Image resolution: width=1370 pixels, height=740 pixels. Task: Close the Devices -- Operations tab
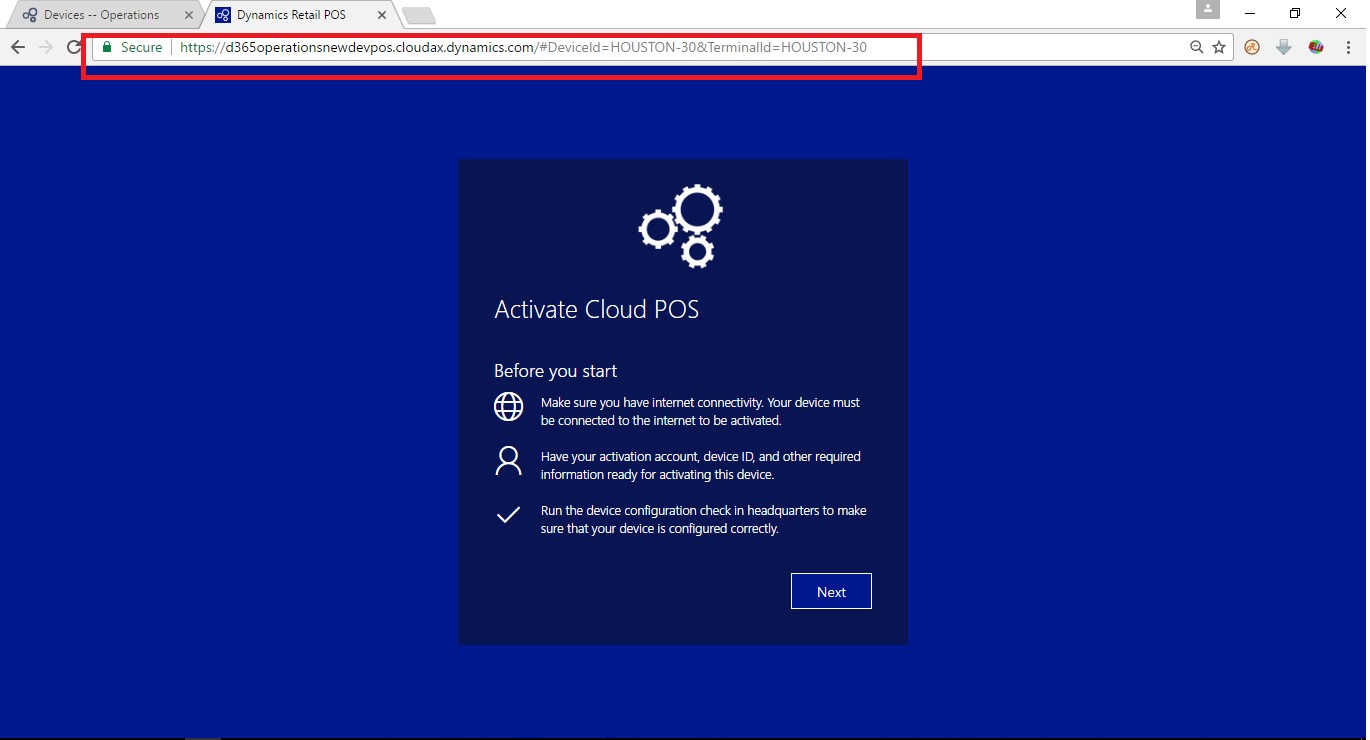coord(189,15)
